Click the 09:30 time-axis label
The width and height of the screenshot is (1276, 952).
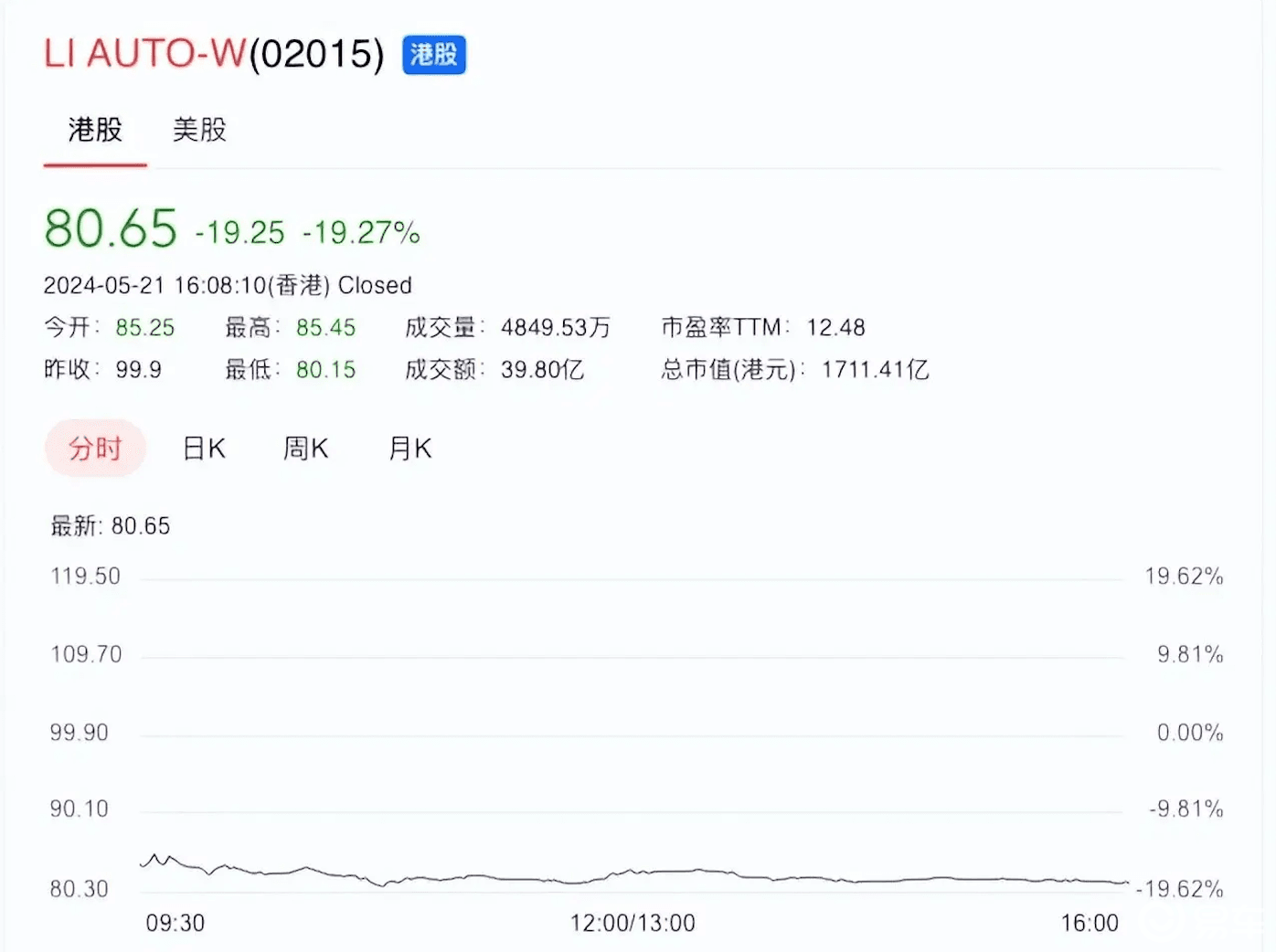pyautogui.click(x=175, y=923)
